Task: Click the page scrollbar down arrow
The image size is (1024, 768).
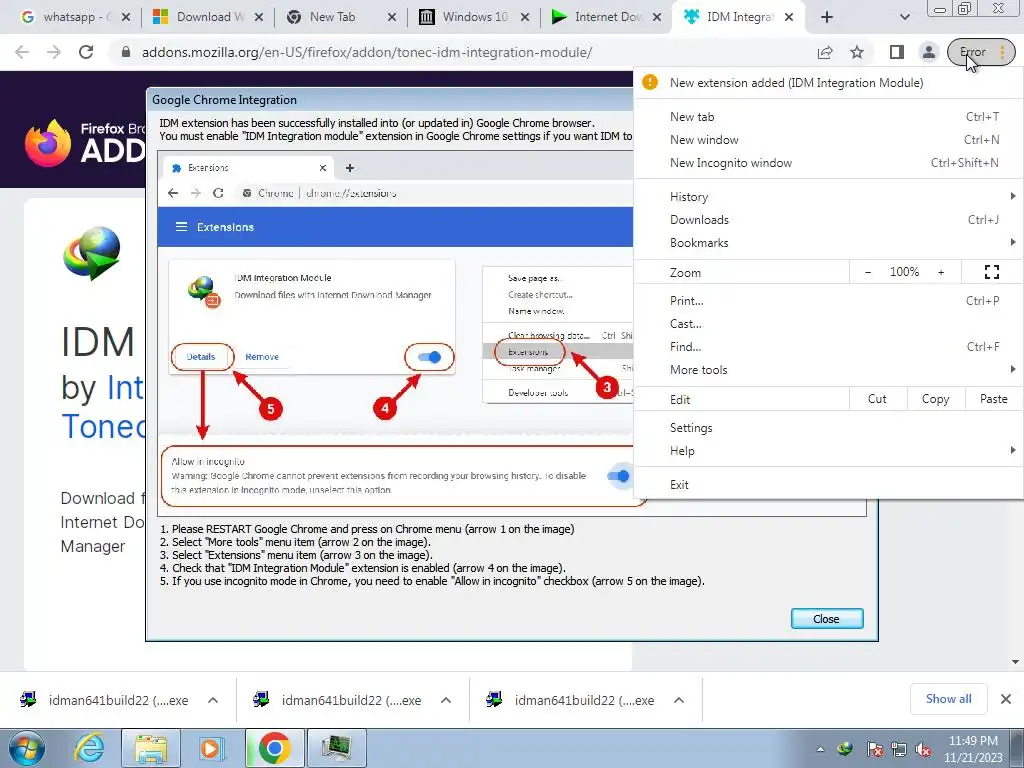Action: 1016,662
